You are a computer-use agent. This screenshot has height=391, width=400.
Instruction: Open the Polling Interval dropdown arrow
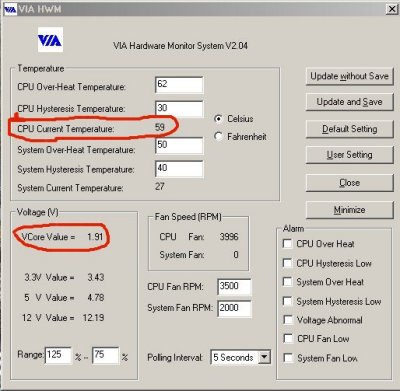click(x=264, y=357)
